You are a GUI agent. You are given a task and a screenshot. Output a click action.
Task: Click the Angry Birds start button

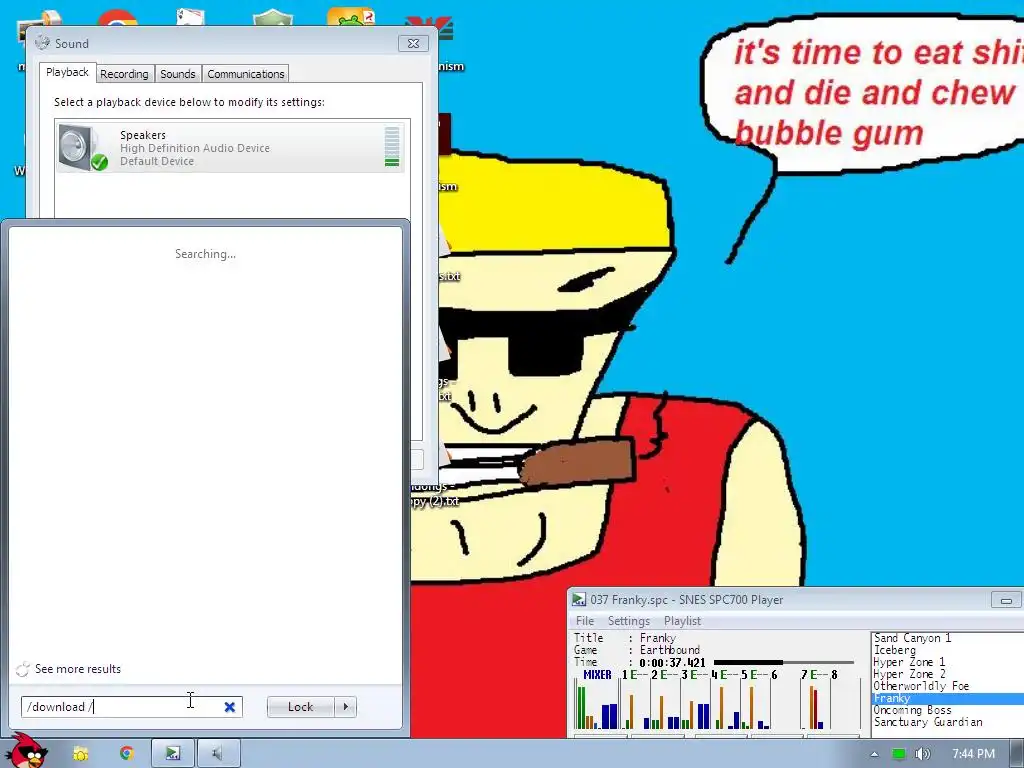[26, 751]
